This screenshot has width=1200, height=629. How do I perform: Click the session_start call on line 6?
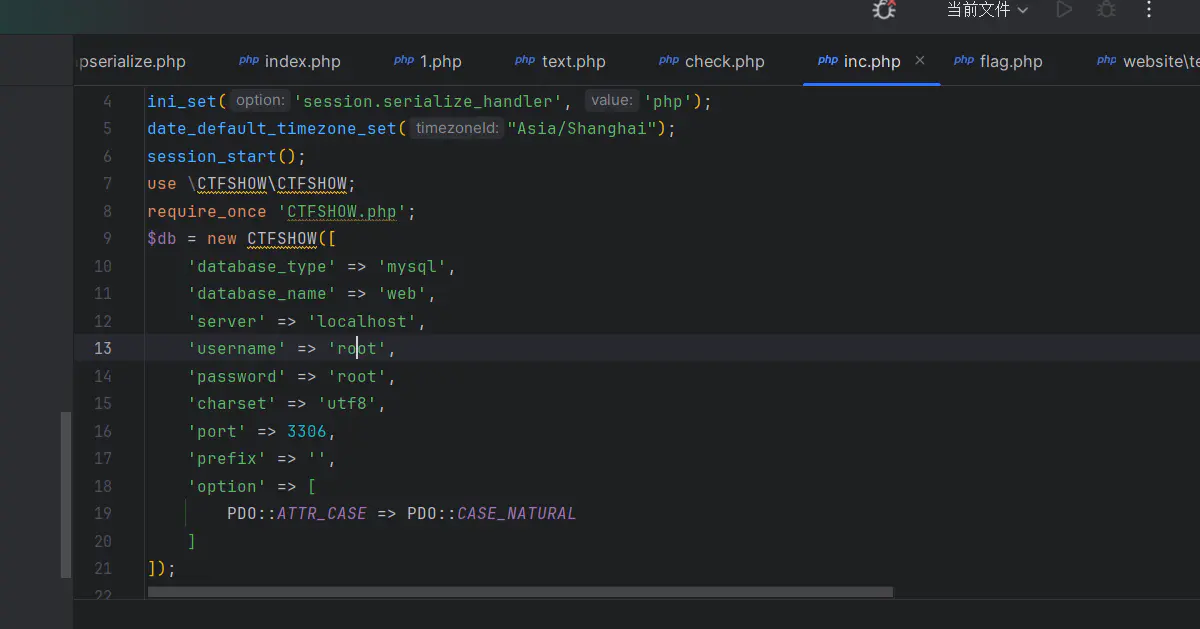(x=212, y=156)
